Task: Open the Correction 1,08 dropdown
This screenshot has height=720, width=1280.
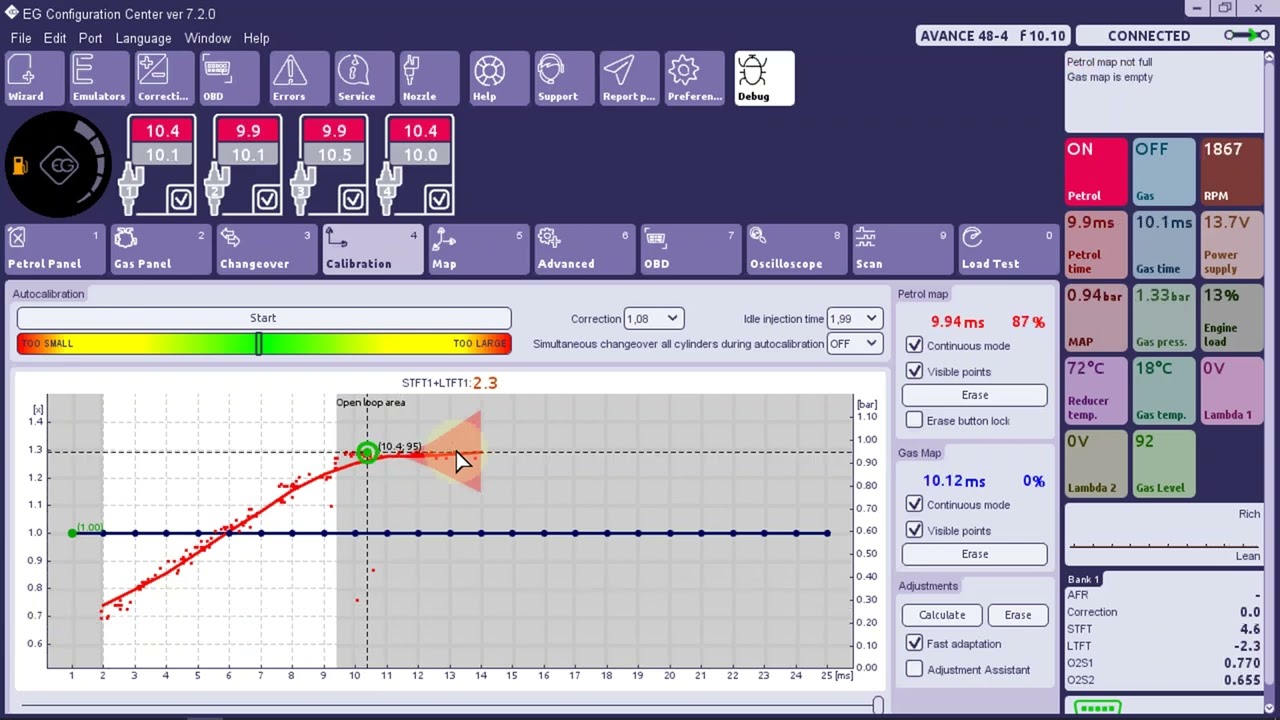Action: tap(653, 319)
